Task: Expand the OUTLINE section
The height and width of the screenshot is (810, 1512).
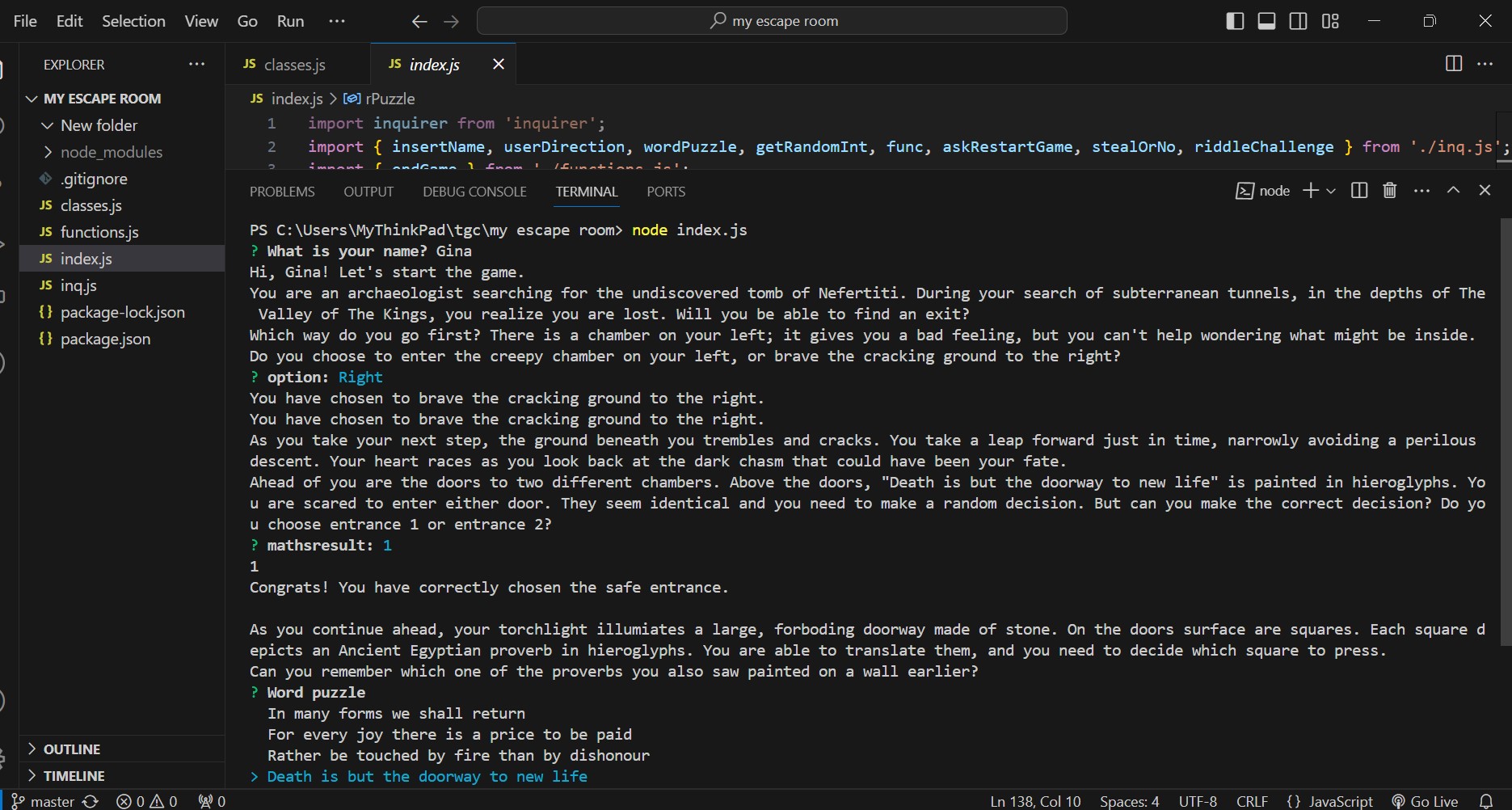Action: tap(121, 749)
